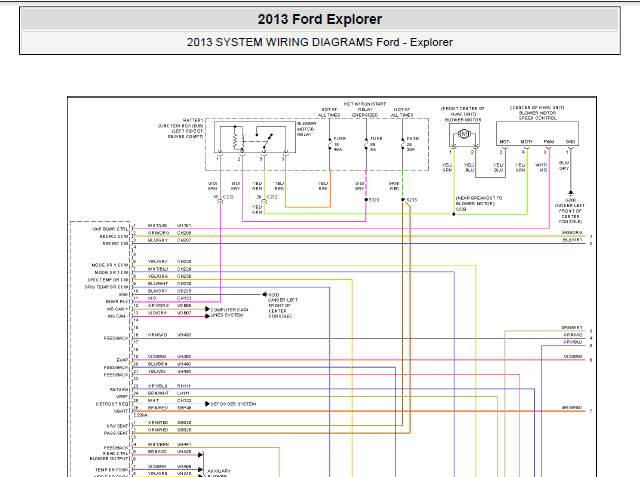Select the 5A fuse symbol
The image size is (640, 477).
click(366, 143)
